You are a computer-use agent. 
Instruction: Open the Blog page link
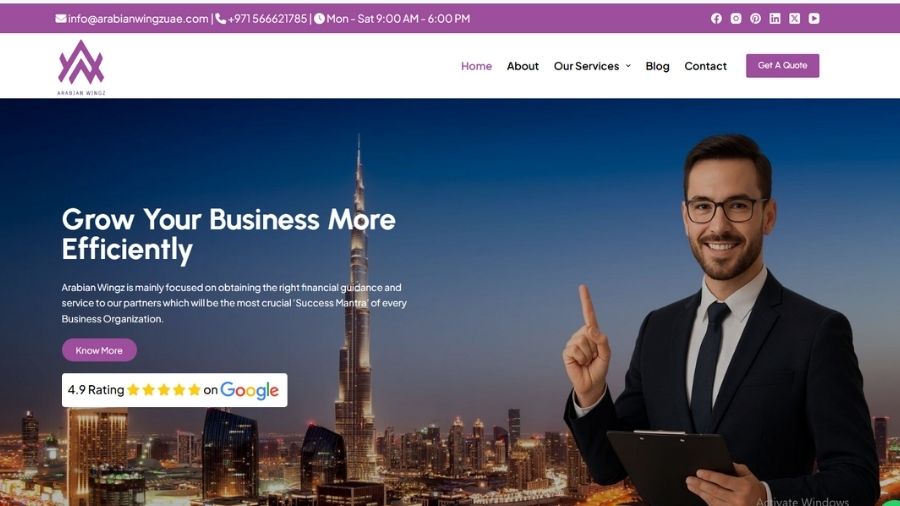(657, 66)
